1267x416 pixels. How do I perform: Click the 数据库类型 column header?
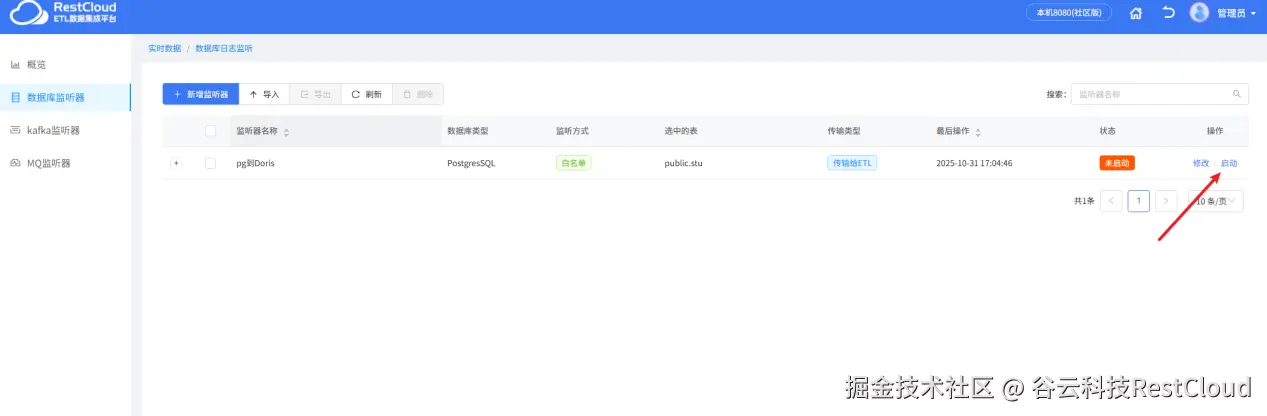tap(467, 131)
